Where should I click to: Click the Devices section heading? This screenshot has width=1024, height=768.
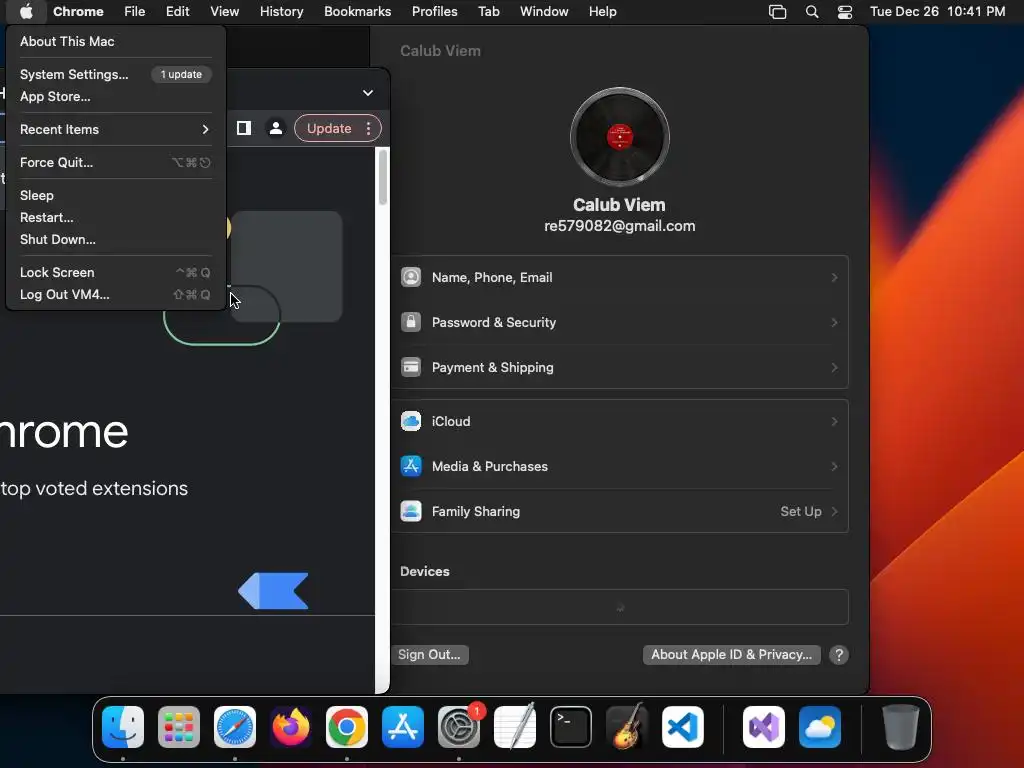pyautogui.click(x=424, y=571)
